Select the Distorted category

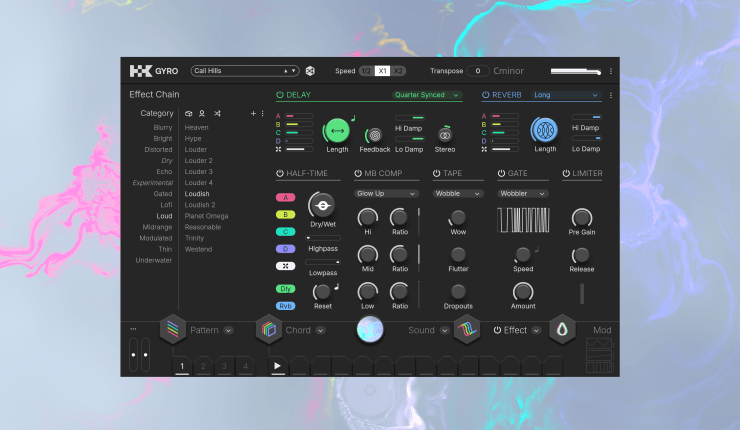(x=158, y=150)
